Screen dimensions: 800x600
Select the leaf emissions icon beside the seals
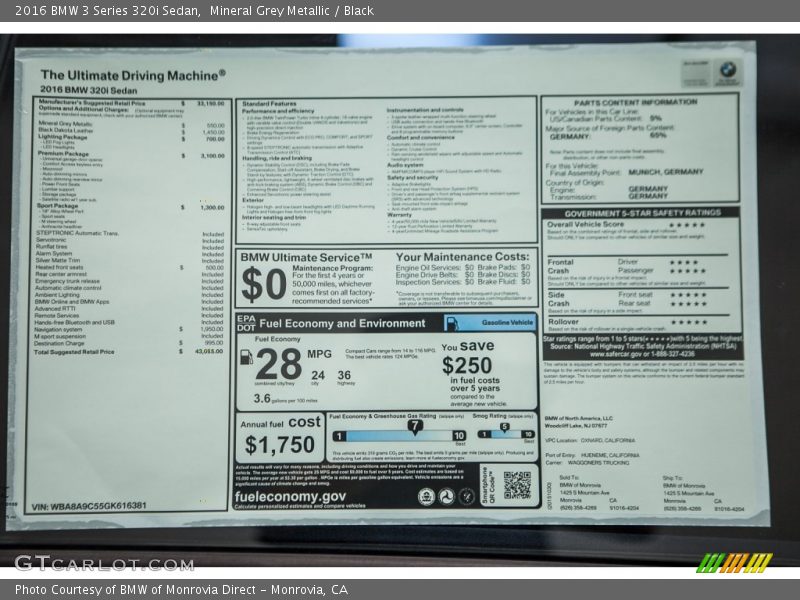[x=467, y=497]
